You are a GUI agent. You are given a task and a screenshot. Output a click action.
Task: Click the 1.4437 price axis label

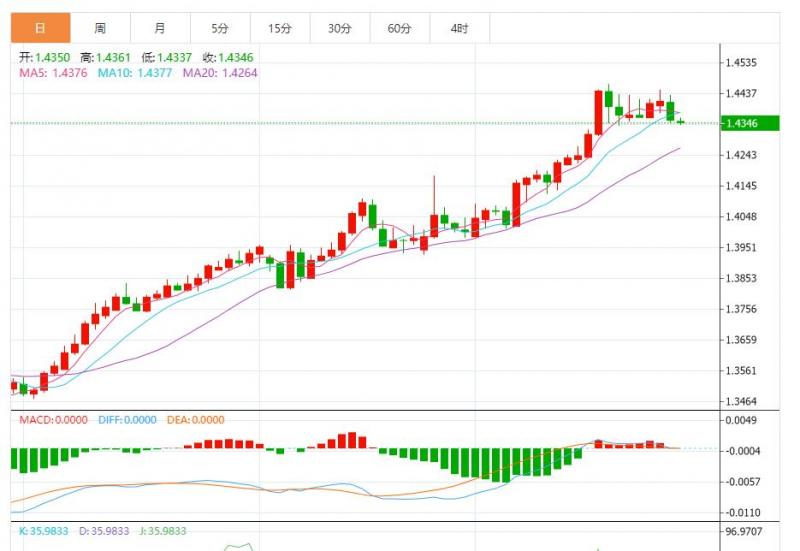tap(741, 93)
